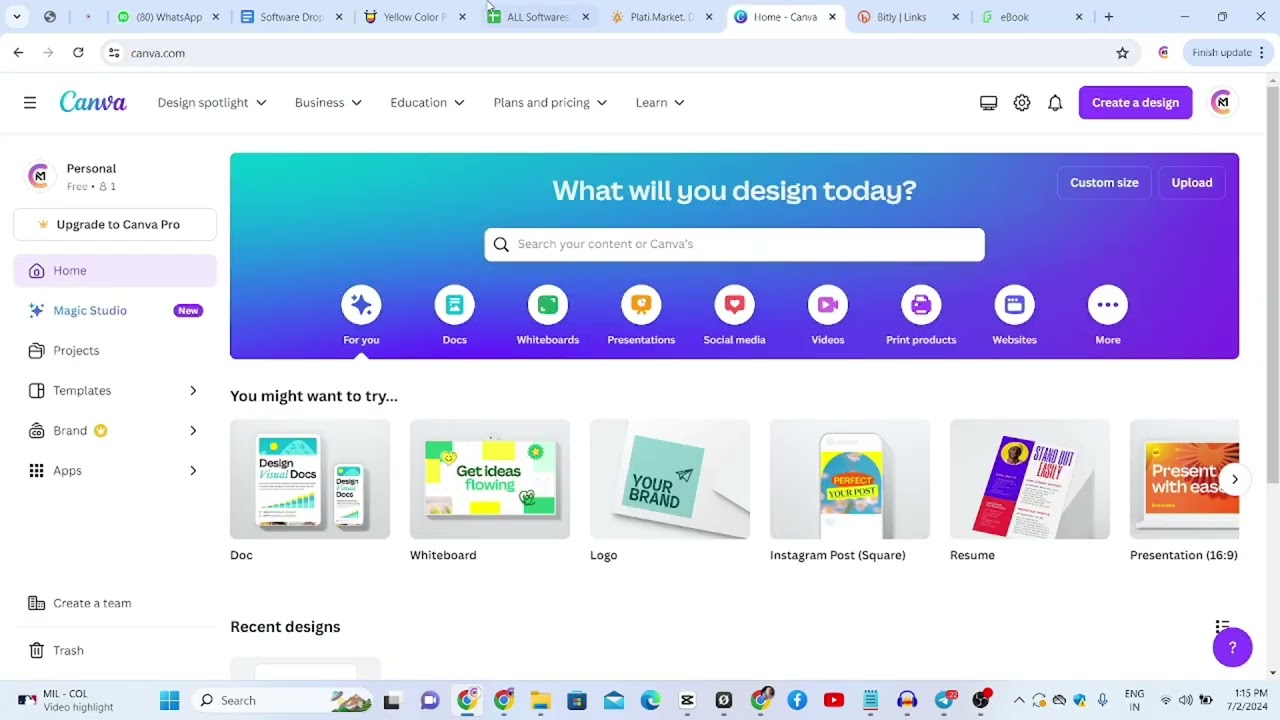The image size is (1280, 720).
Task: Reload the canva.com page
Action: [x=78, y=53]
